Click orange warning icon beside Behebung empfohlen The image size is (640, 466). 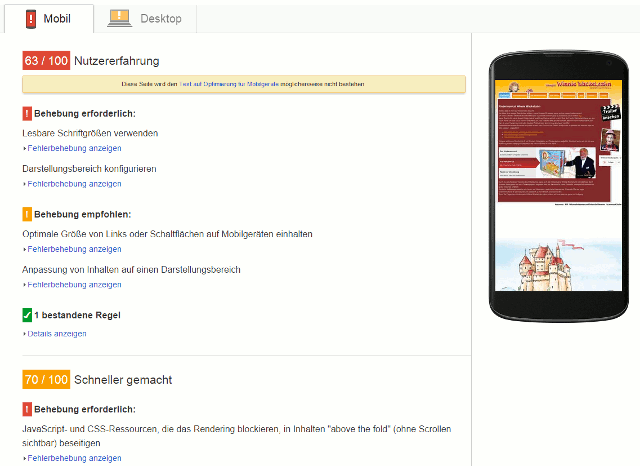click(x=27, y=214)
